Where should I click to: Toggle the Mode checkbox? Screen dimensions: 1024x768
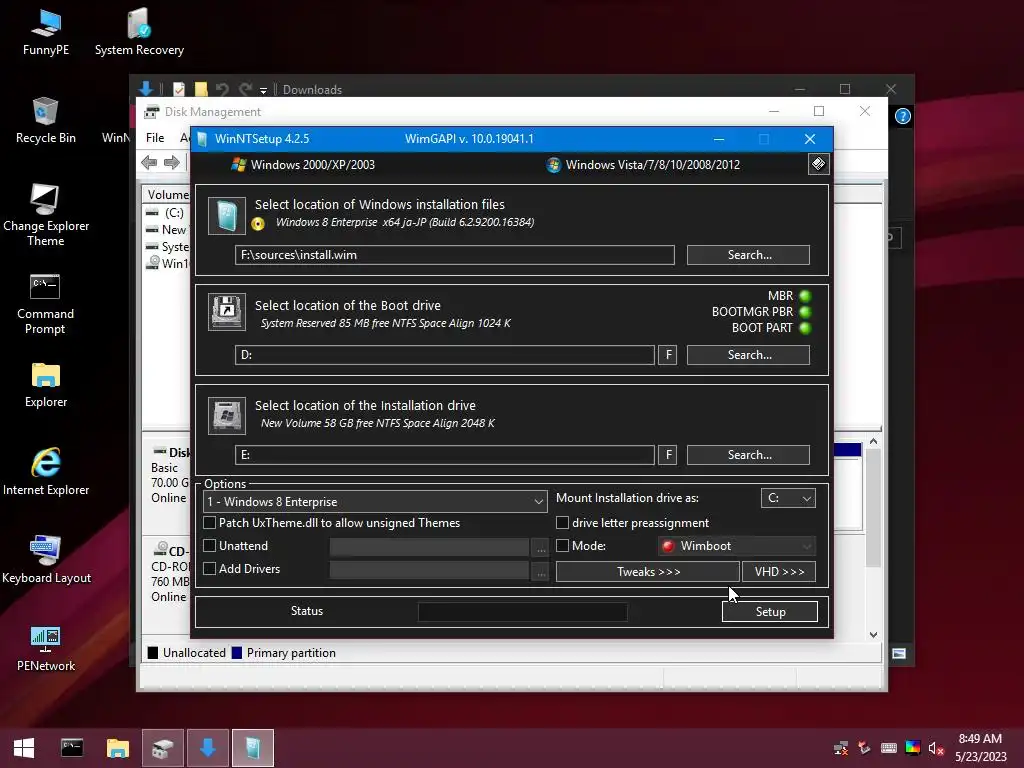coord(562,545)
